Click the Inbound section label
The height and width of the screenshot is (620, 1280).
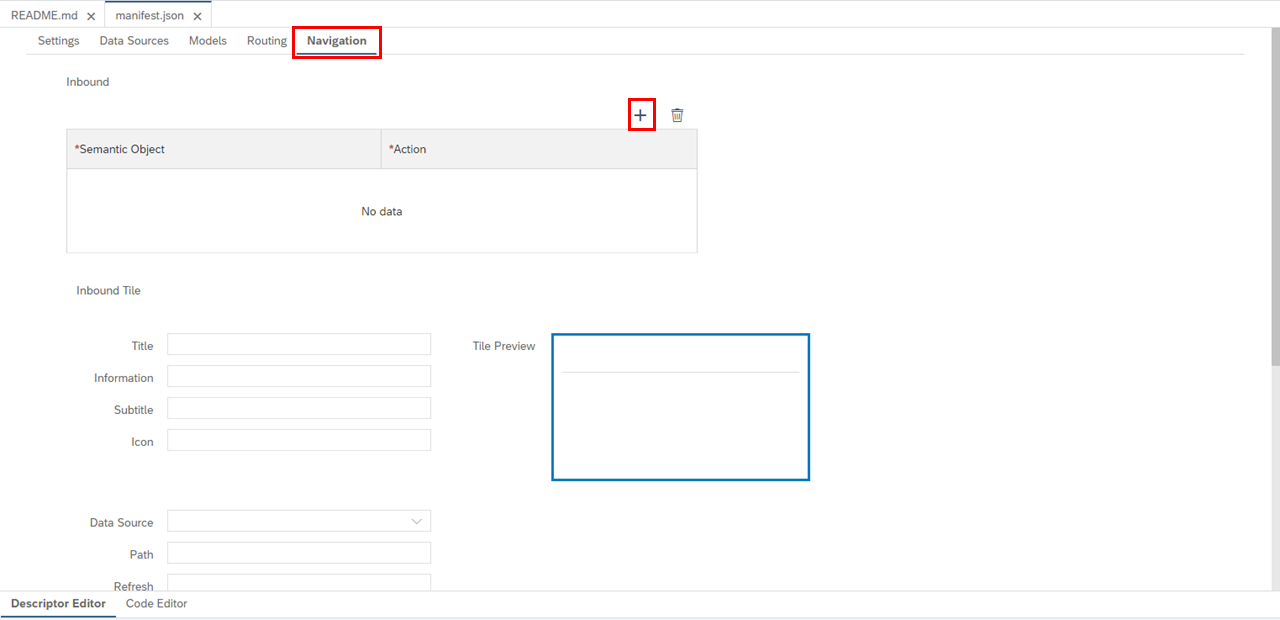[88, 82]
